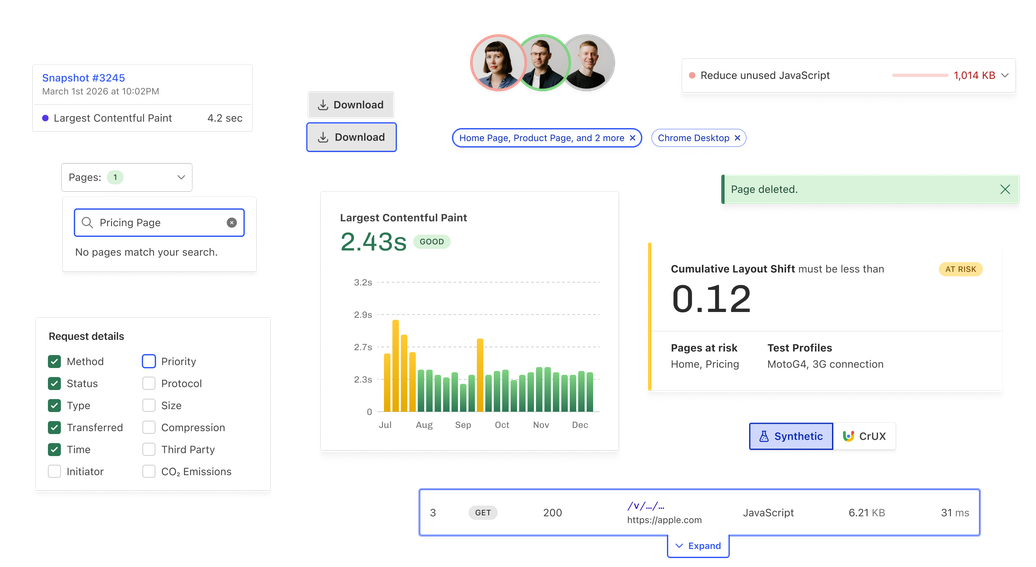The height and width of the screenshot is (567, 1036).
Task: Click the flask icon on Synthetic
Action: click(x=764, y=436)
